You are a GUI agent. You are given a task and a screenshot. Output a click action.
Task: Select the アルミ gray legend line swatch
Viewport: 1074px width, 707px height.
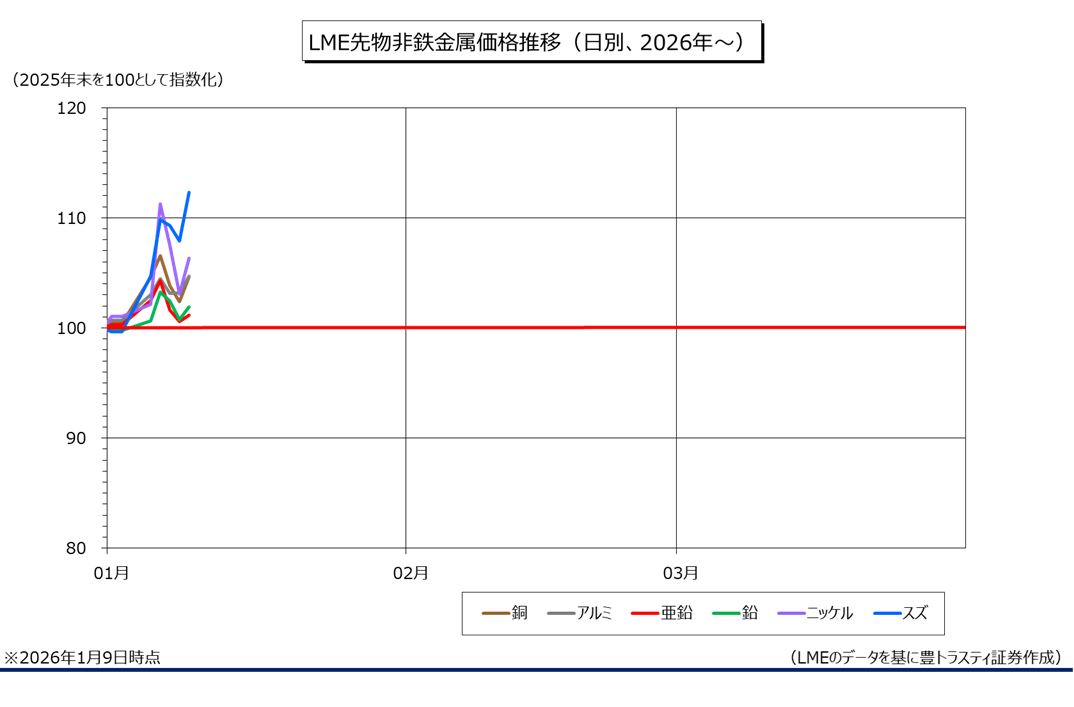click(561, 613)
